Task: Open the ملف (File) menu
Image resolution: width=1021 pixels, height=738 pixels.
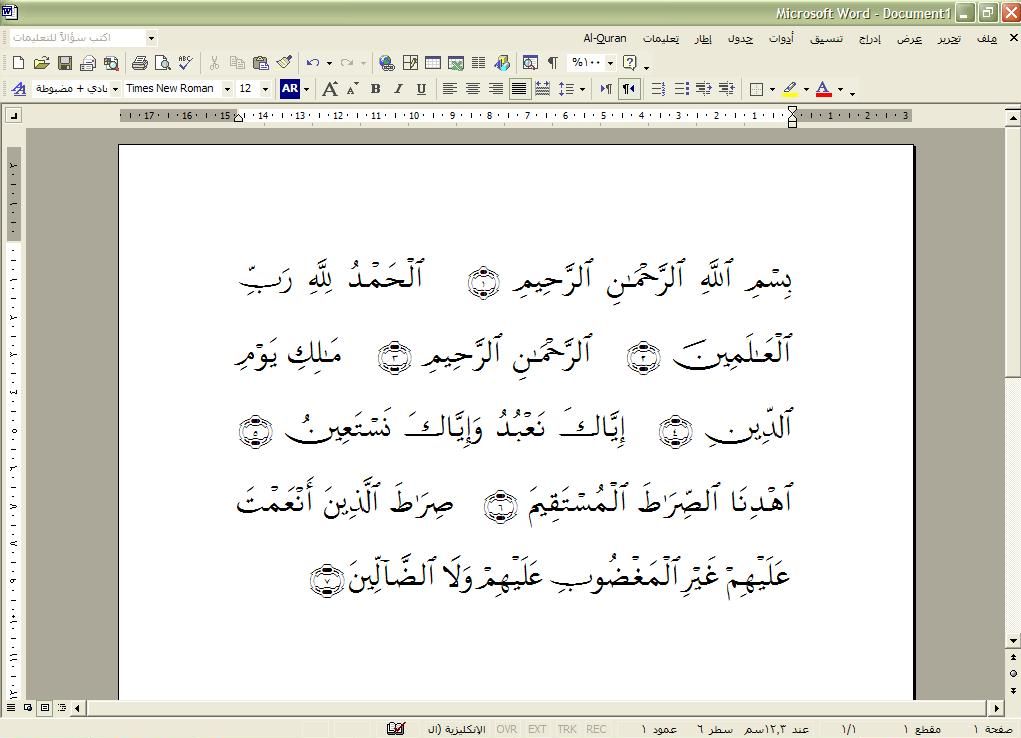Action: tap(986, 38)
